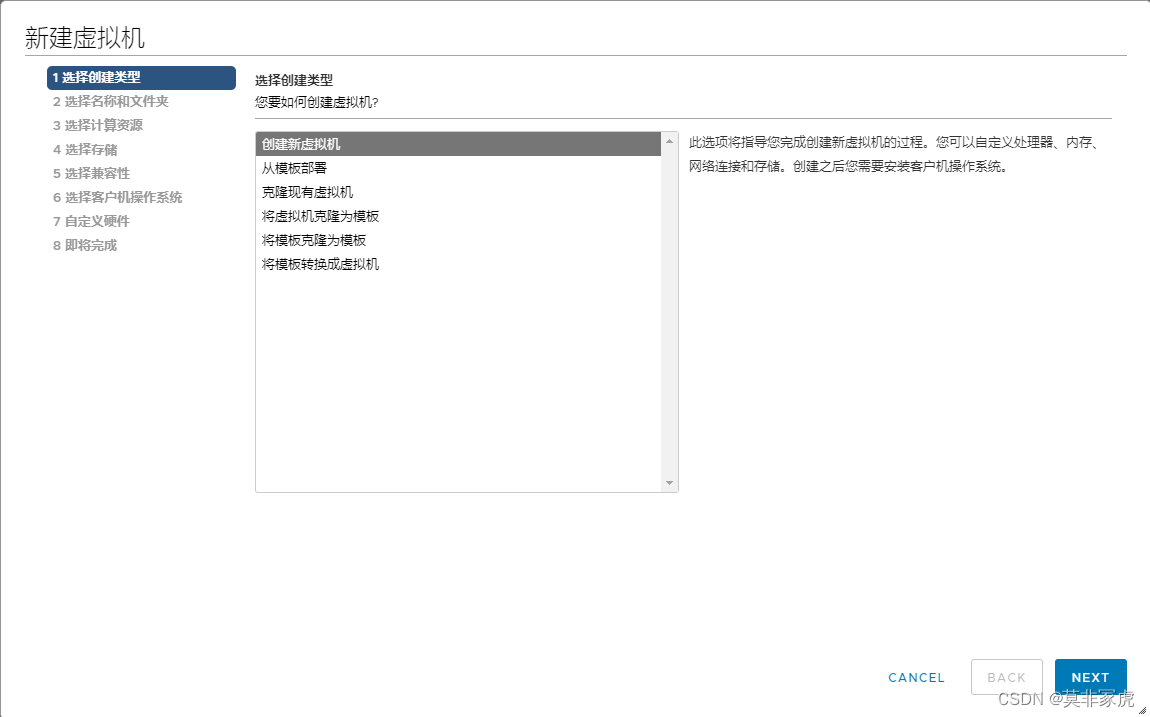The width and height of the screenshot is (1150, 717).
Task: Pick 将模板克隆为模板 list entry
Action: 458,240
